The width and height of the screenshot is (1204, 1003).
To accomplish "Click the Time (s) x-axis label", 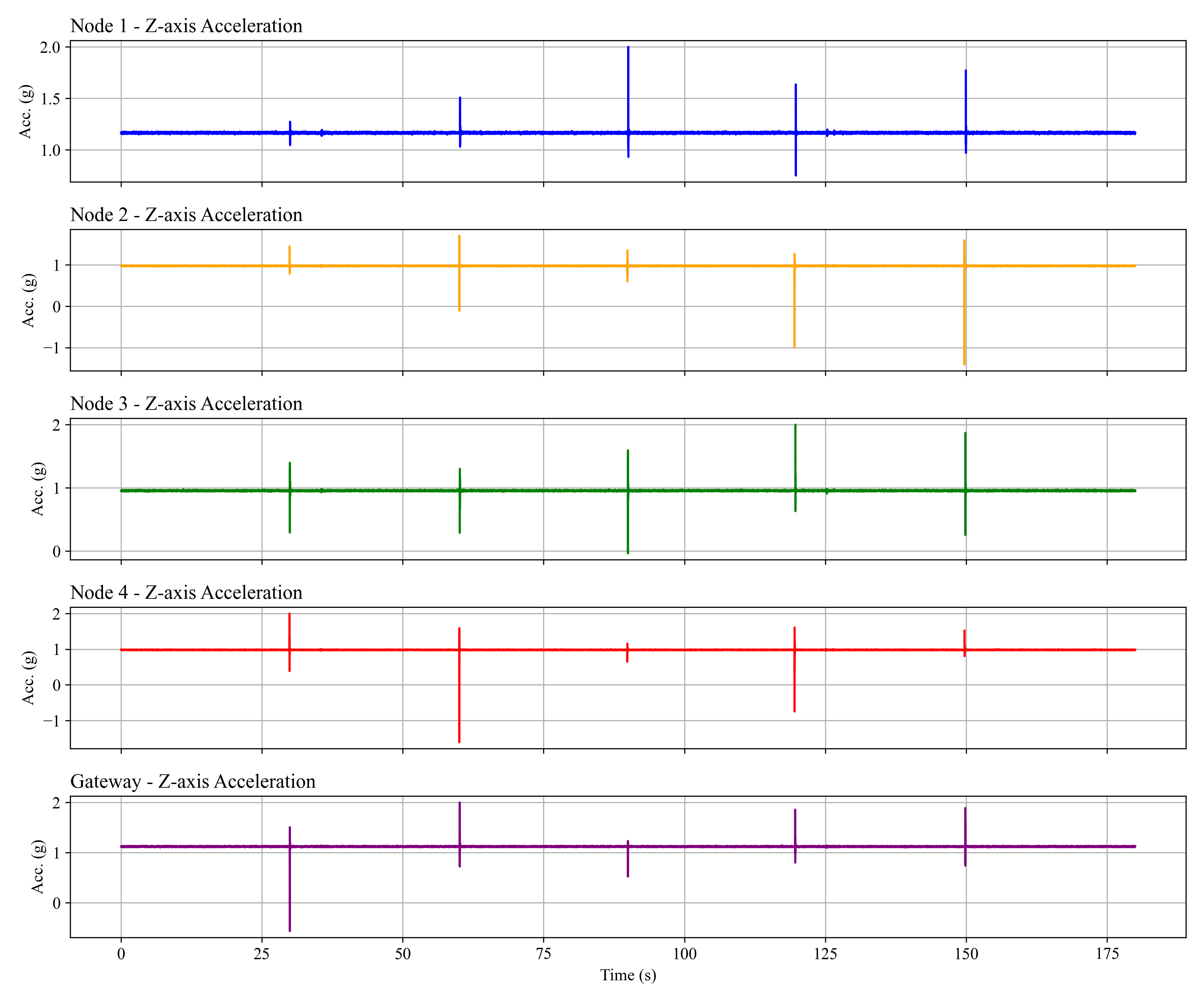I will (x=628, y=975).
